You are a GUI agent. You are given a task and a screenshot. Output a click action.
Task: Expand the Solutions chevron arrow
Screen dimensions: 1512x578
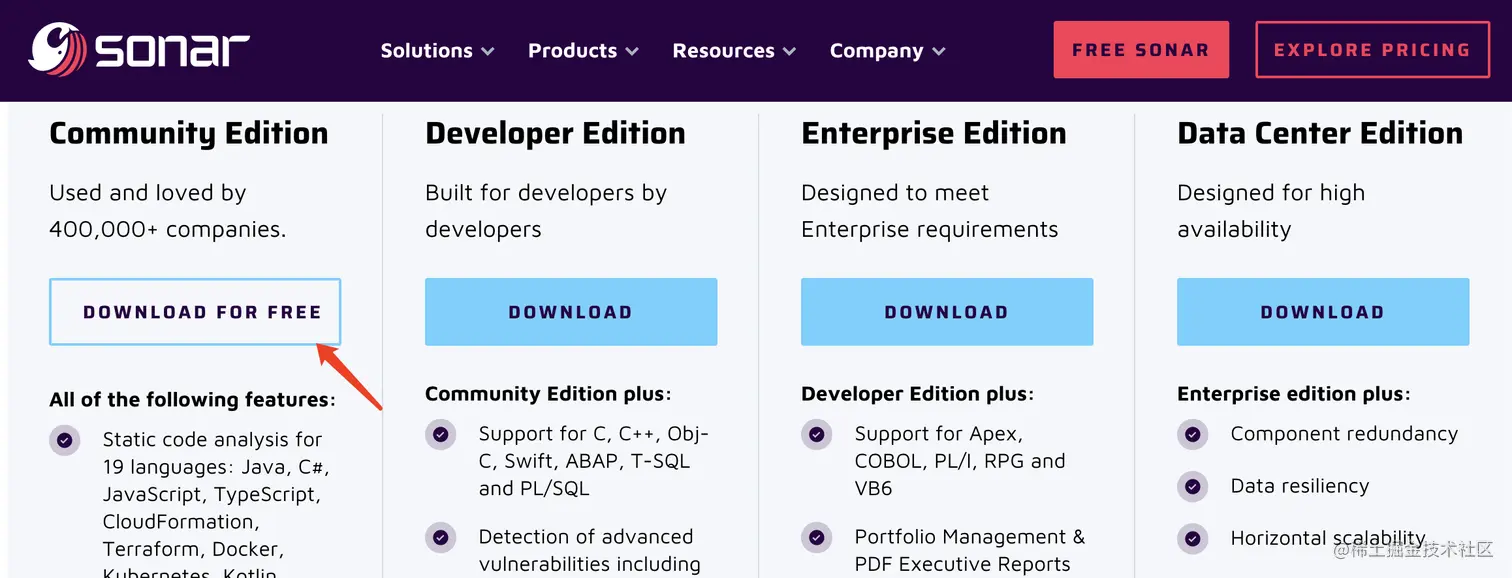(x=487, y=51)
